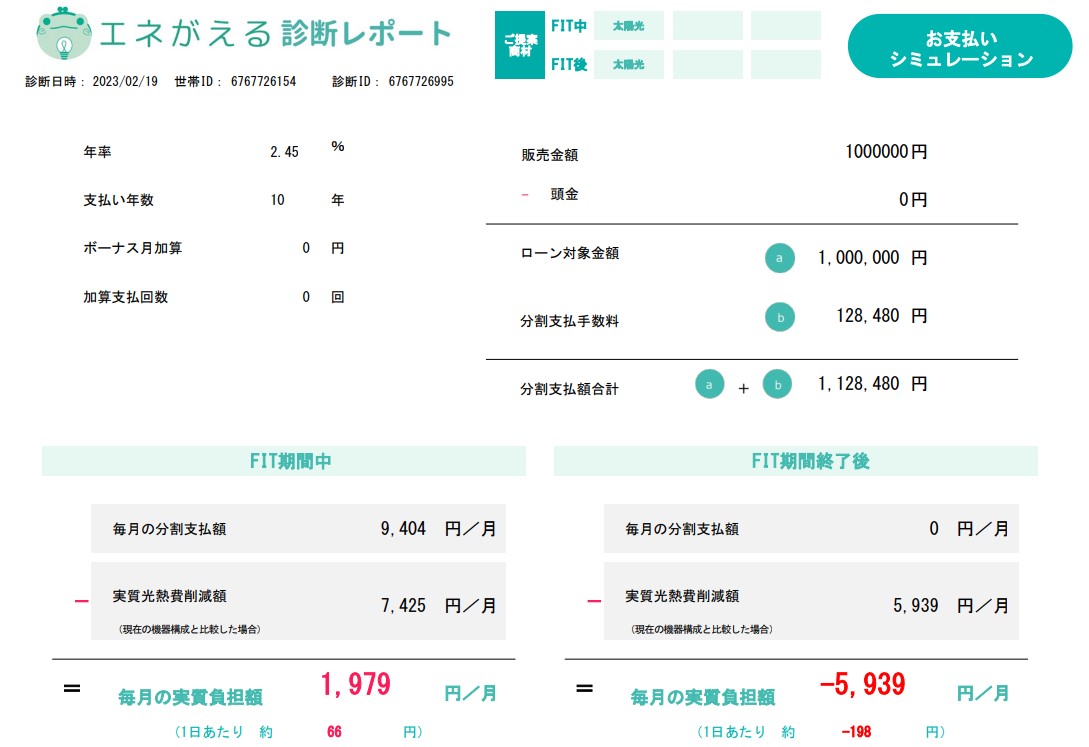
Task: Click the circle 'b' icon beside 分割支払手数料
Action: point(779,317)
